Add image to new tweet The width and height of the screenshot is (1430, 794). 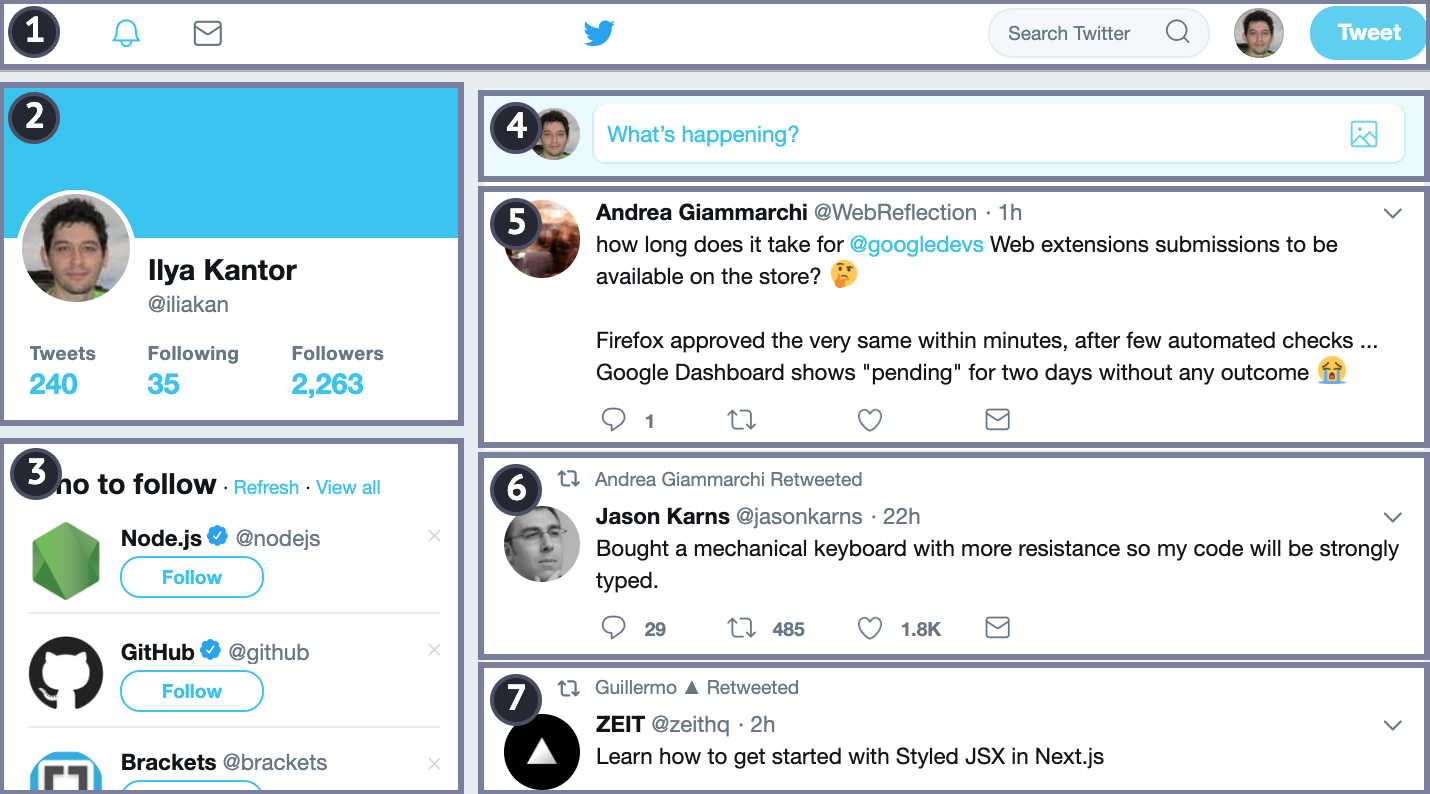(1363, 134)
